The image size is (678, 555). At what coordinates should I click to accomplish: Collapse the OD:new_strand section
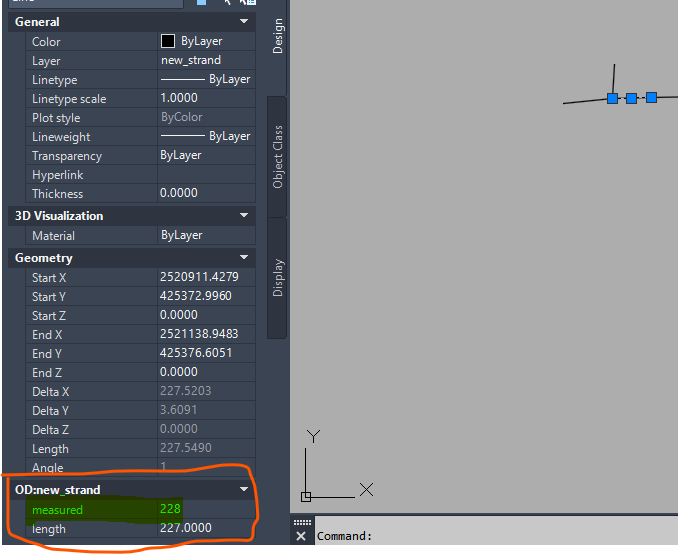[x=244, y=489]
